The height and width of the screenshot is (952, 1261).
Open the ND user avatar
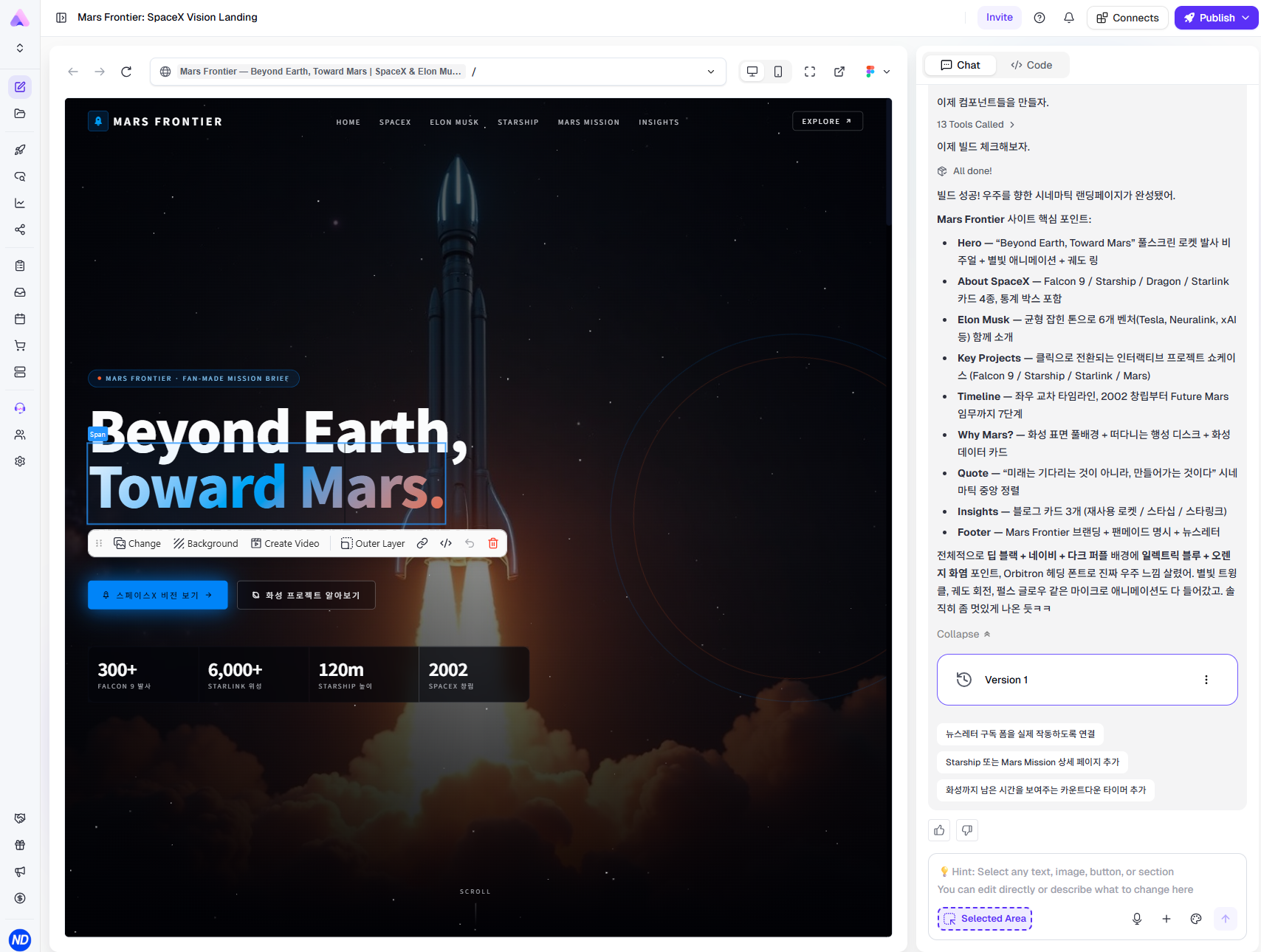tap(20, 939)
